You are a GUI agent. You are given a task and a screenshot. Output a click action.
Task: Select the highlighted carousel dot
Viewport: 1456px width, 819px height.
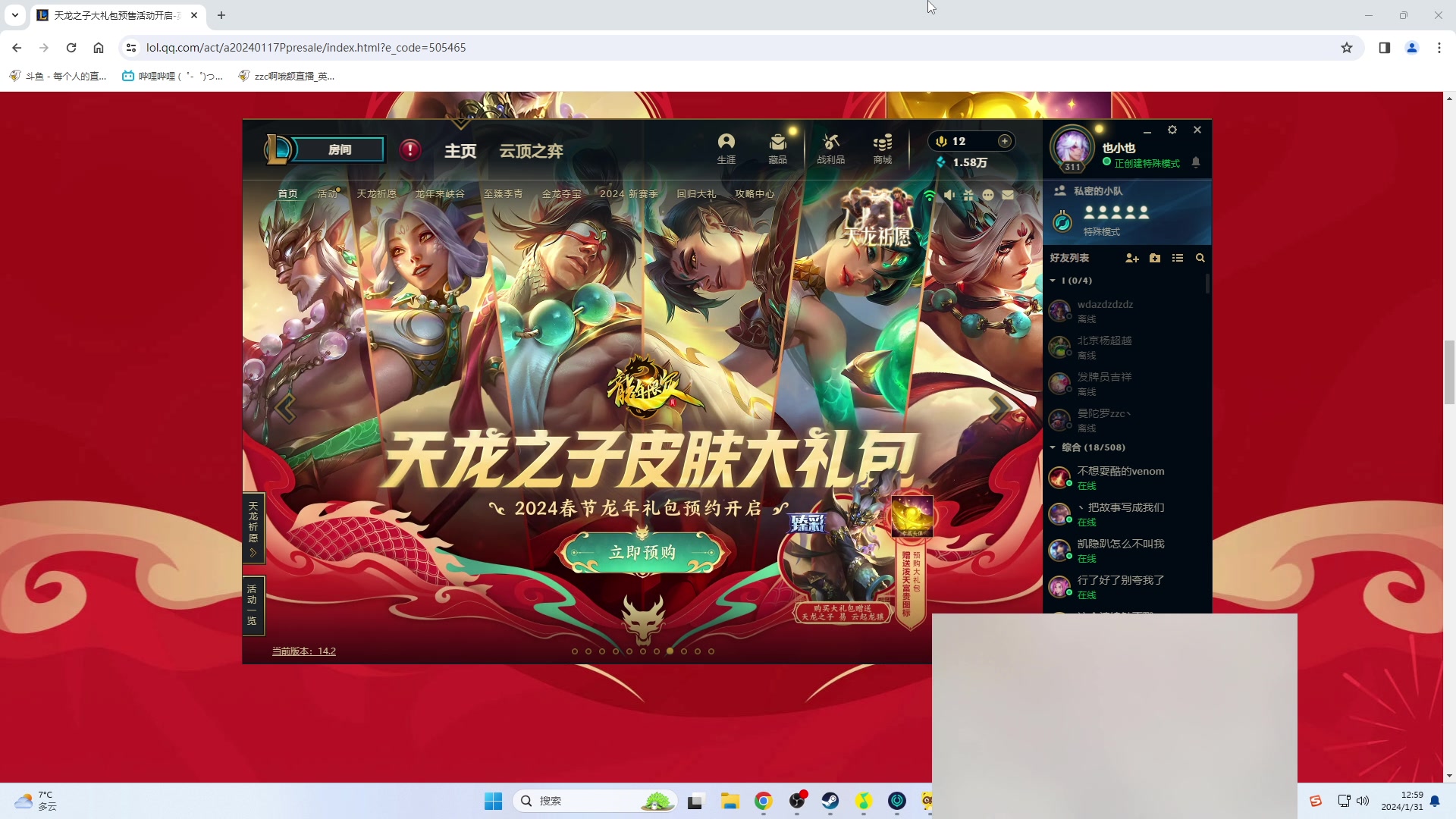tap(670, 651)
